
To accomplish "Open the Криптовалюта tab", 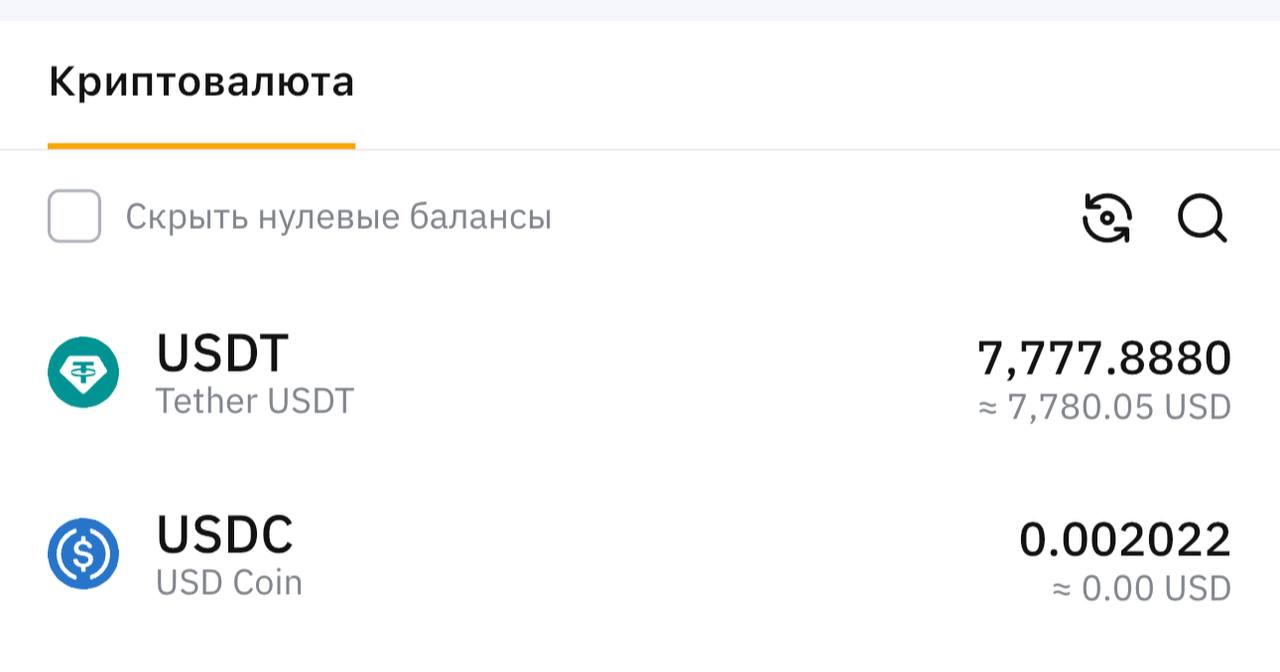I will (201, 82).
